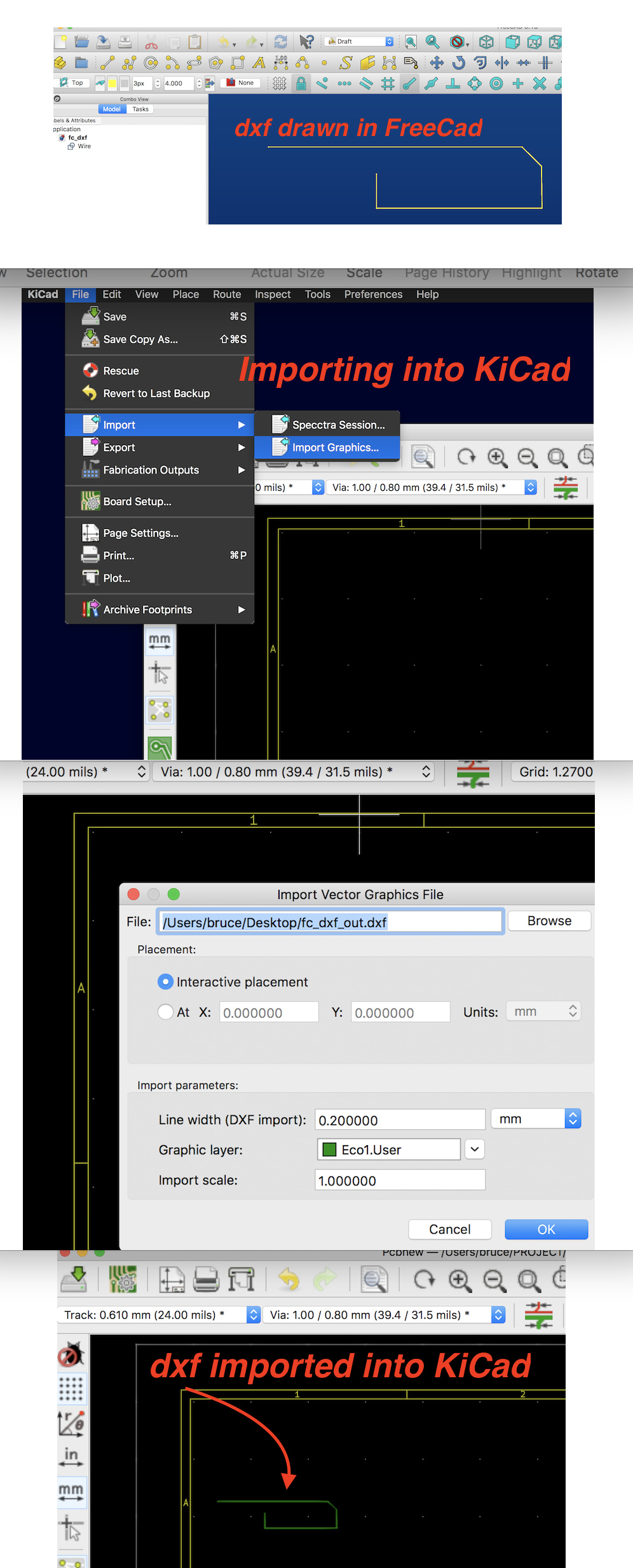Screen dimensions: 633x1568
Task: Open the Draft workbench dropdown in FreeCAD
Action: 360,41
